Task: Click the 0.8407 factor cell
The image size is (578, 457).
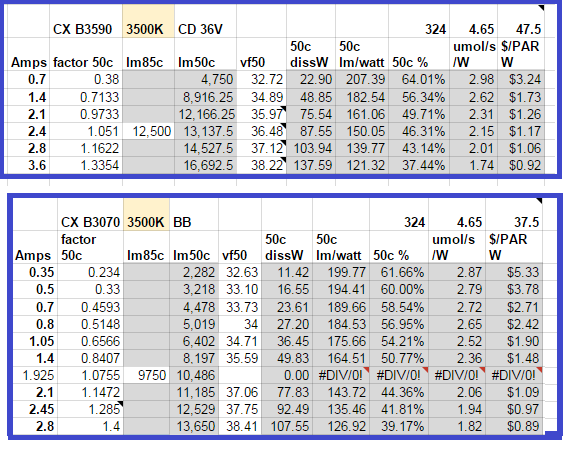Action: (90, 358)
